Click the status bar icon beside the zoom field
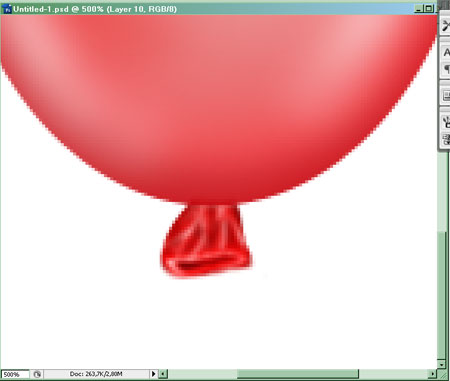 pyautogui.click(x=37, y=374)
